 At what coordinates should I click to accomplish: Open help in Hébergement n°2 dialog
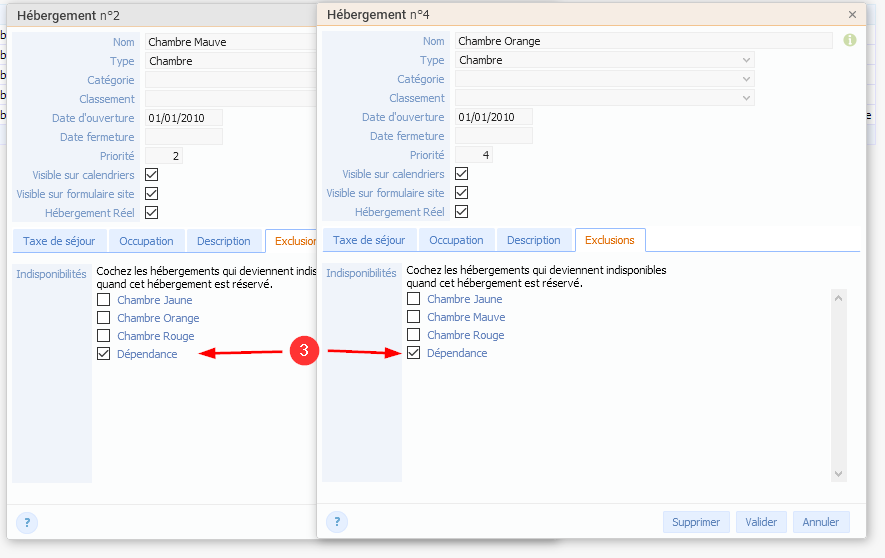[x=27, y=522]
